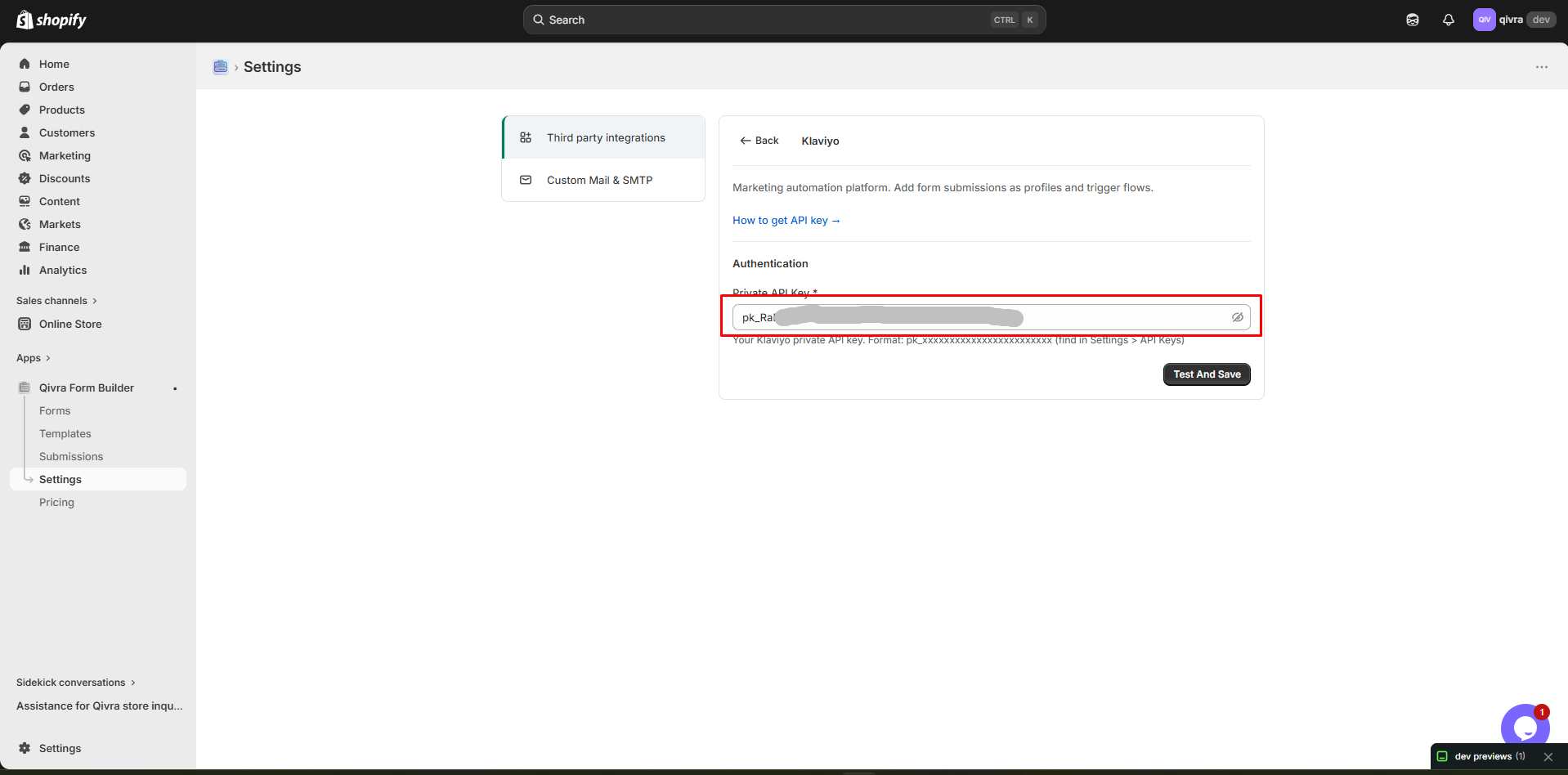This screenshot has height=775, width=1568.
Task: Select Settings under Qivra Form Builder
Action: pos(98,479)
